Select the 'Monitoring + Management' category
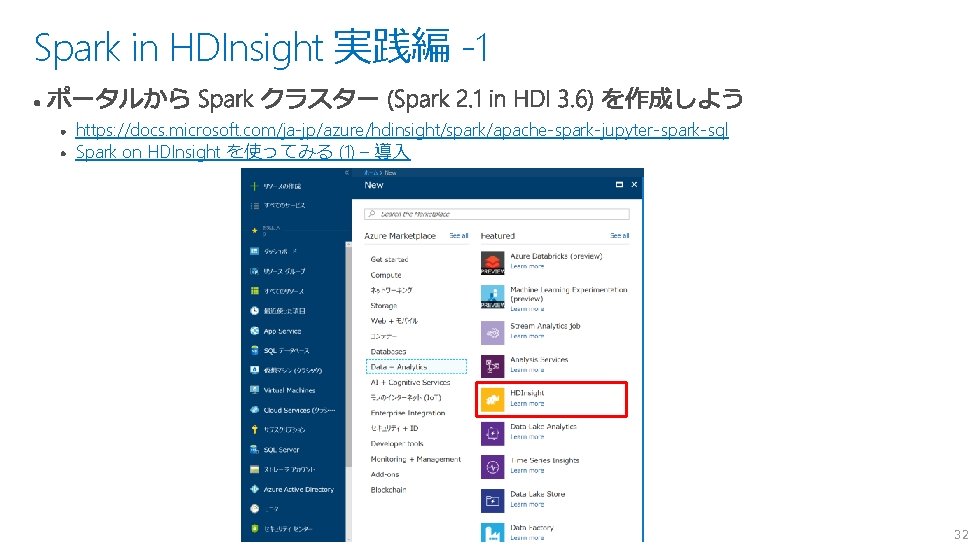The height and width of the screenshot is (551, 979). pyautogui.click(x=416, y=459)
